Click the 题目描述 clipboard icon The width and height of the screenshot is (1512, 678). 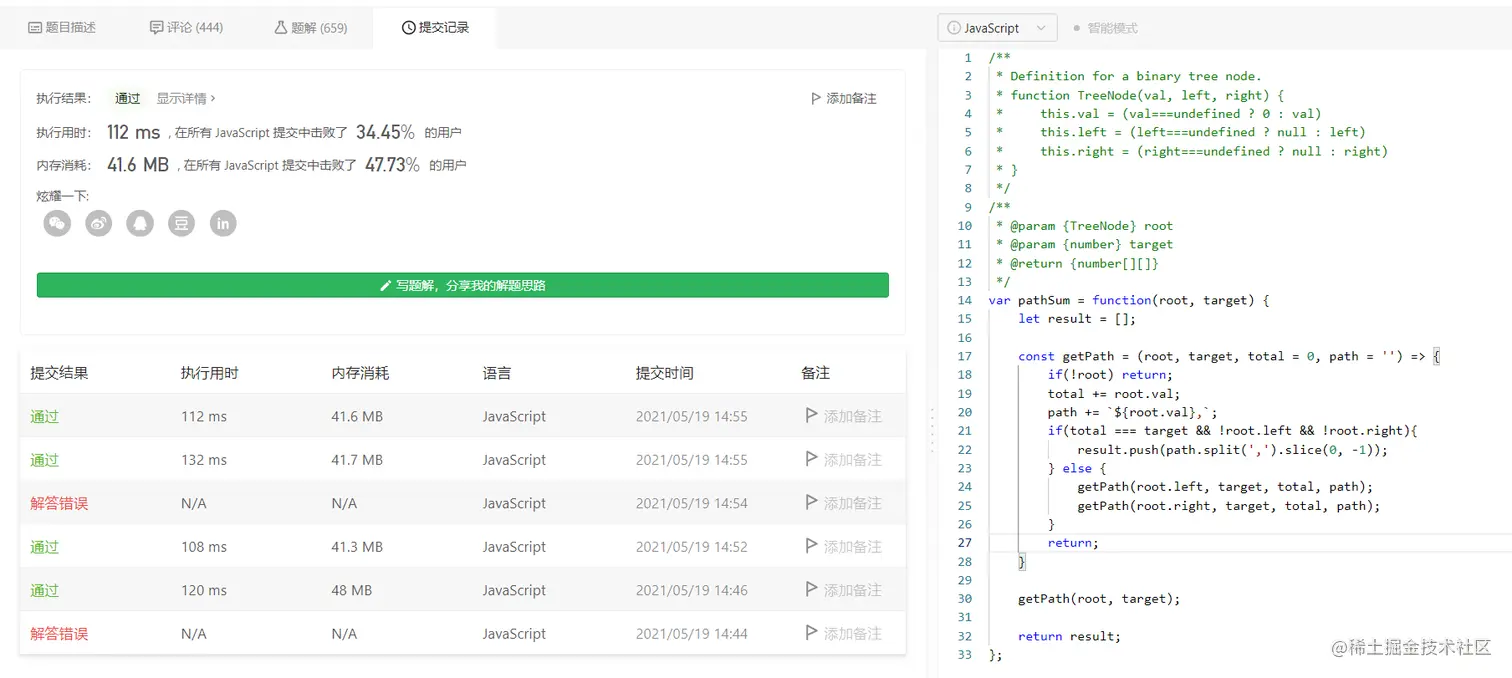(x=33, y=27)
